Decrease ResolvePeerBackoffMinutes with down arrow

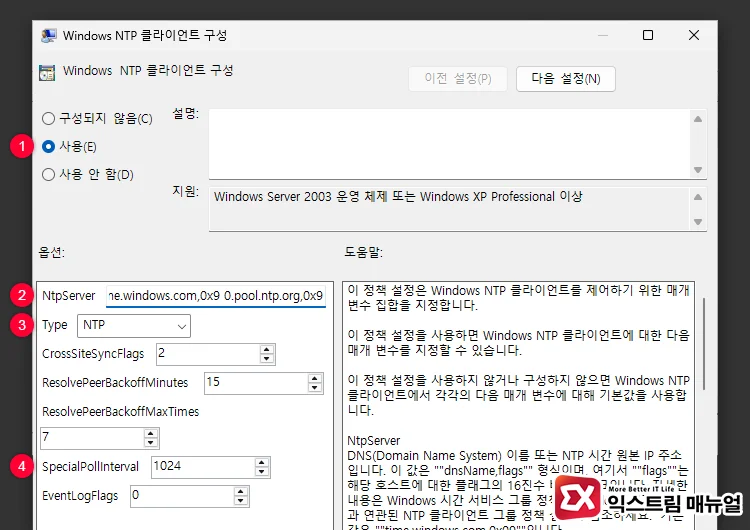(x=315, y=388)
